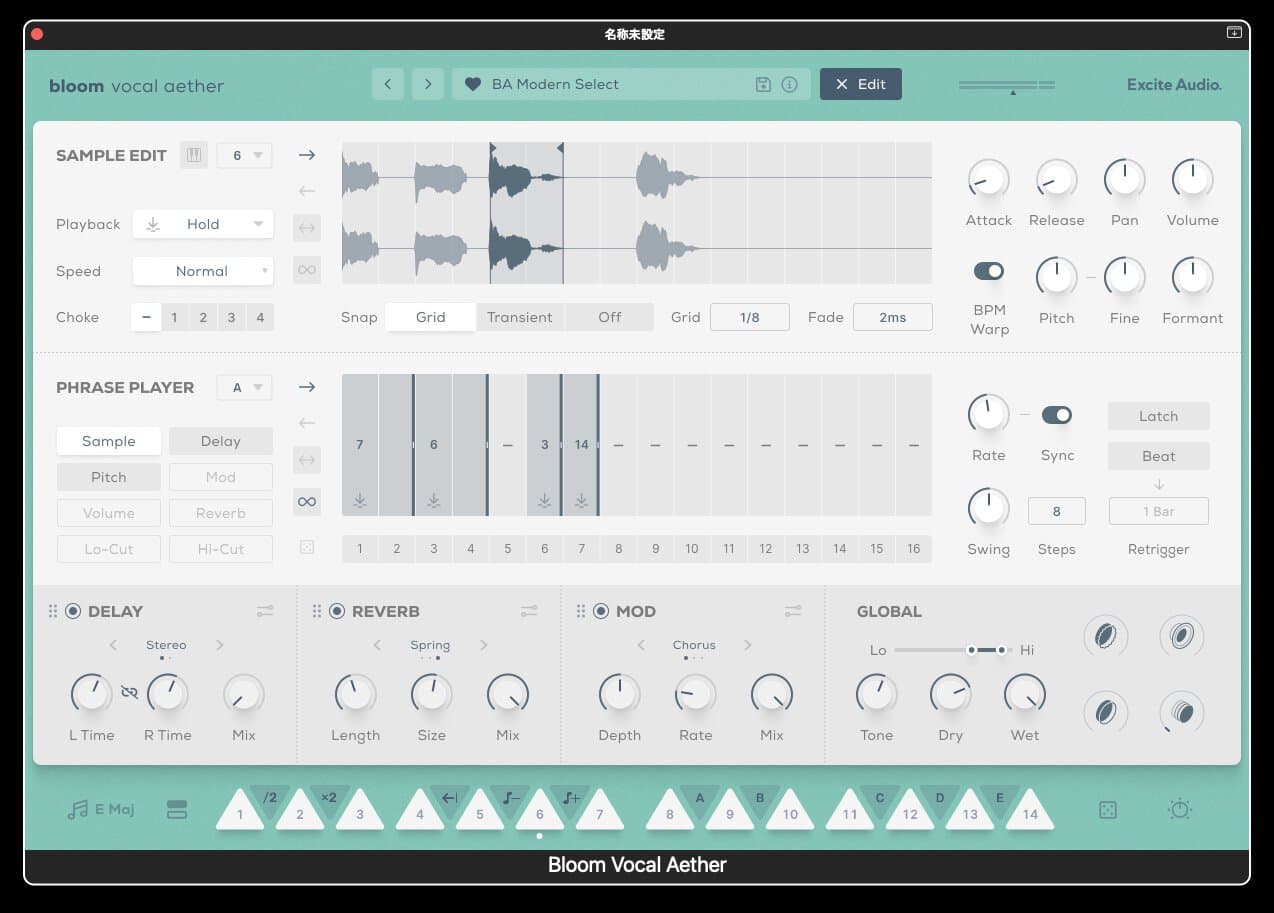Screen dimensions: 1274x913
Task: Go to the next preset
Action: [x=428, y=84]
